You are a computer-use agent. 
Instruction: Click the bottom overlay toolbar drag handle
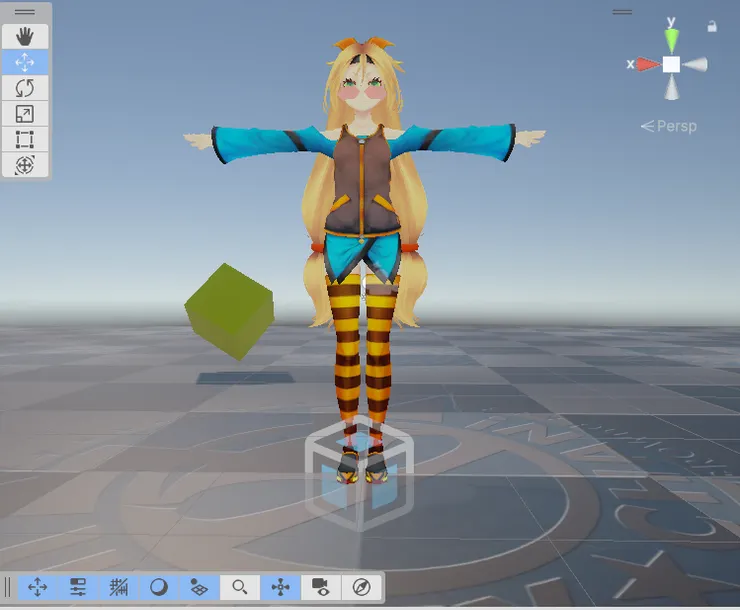(x=7, y=587)
